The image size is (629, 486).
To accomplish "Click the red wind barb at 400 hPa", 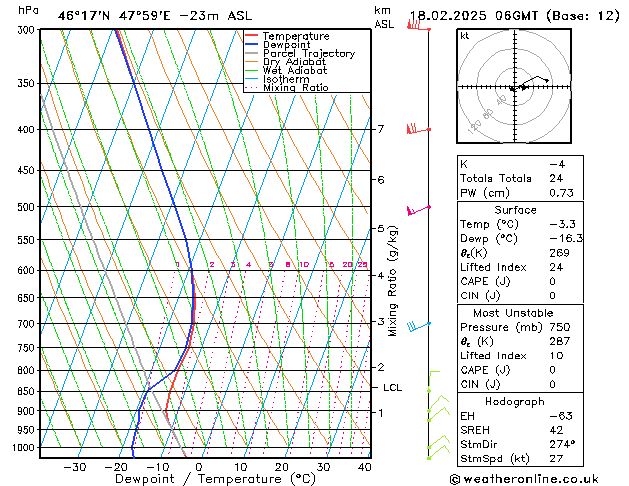I will point(419,129).
